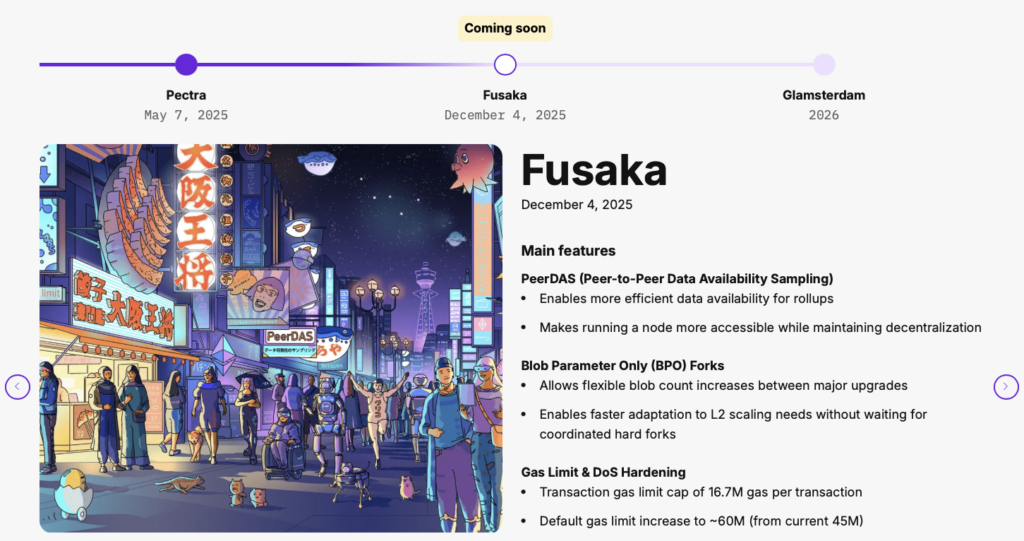
Task: Click Gas Limit & DoS Hardening heading
Action: [603, 472]
